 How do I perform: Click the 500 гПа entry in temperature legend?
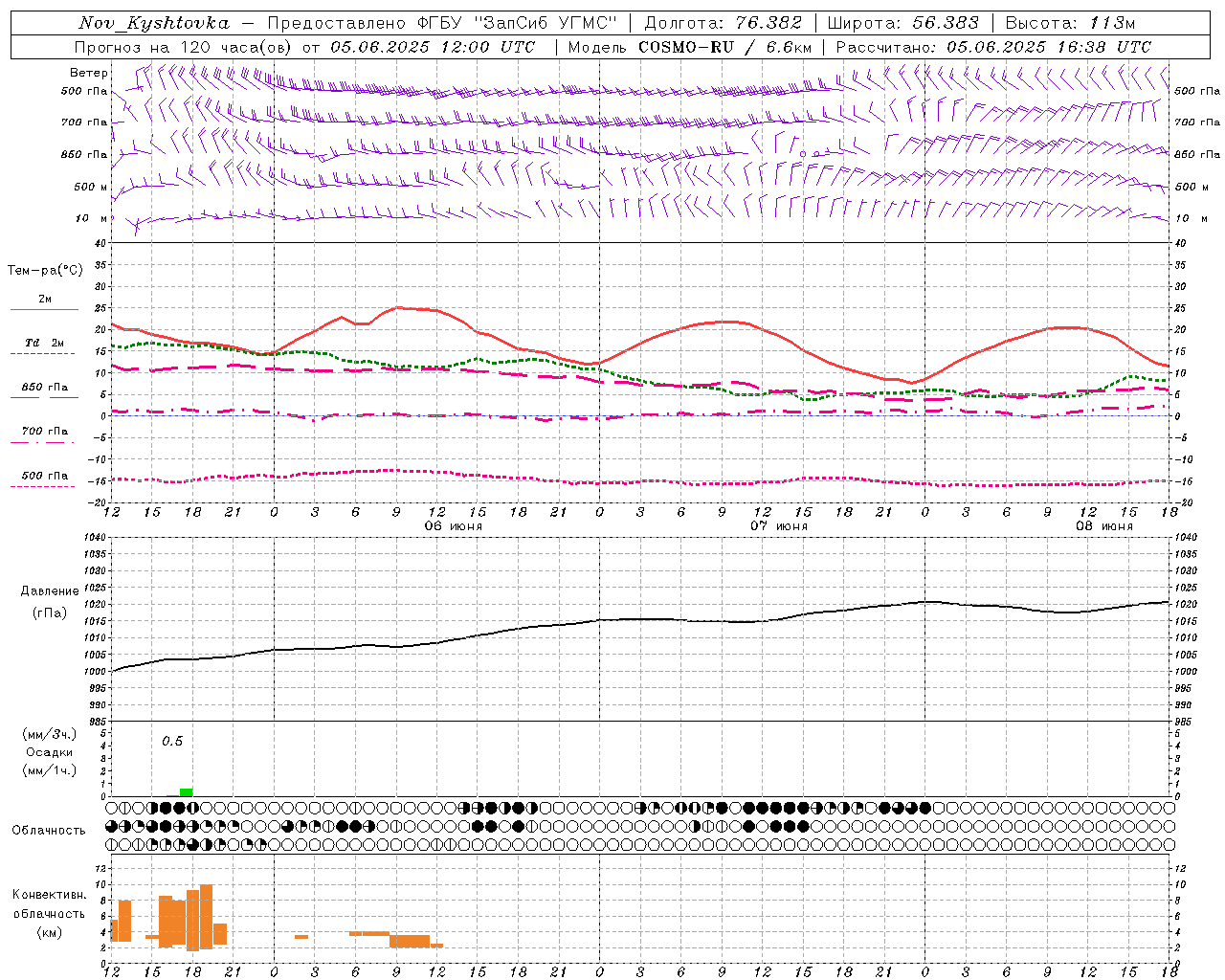(x=45, y=475)
